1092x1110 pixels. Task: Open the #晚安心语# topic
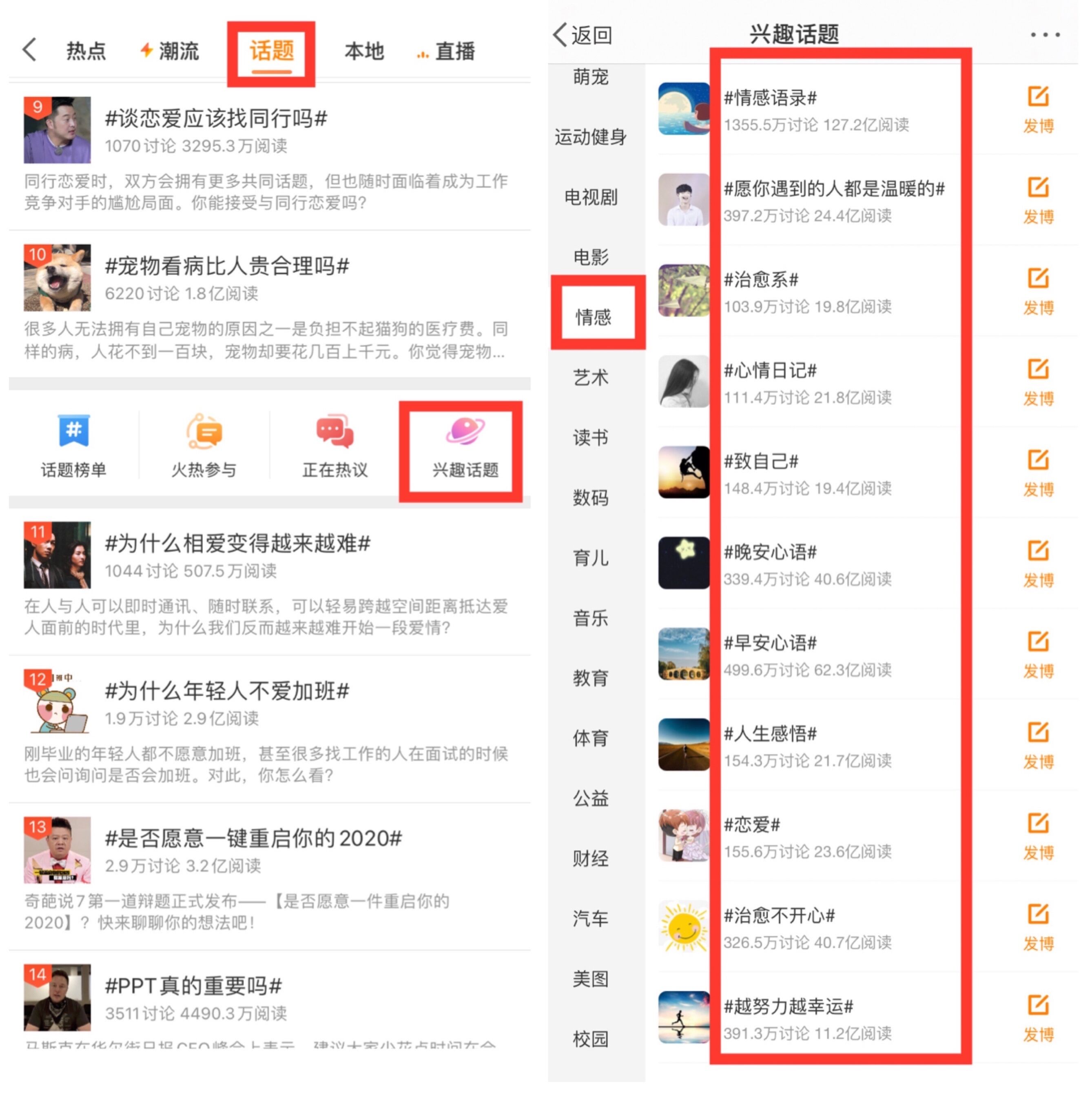pyautogui.click(x=770, y=552)
